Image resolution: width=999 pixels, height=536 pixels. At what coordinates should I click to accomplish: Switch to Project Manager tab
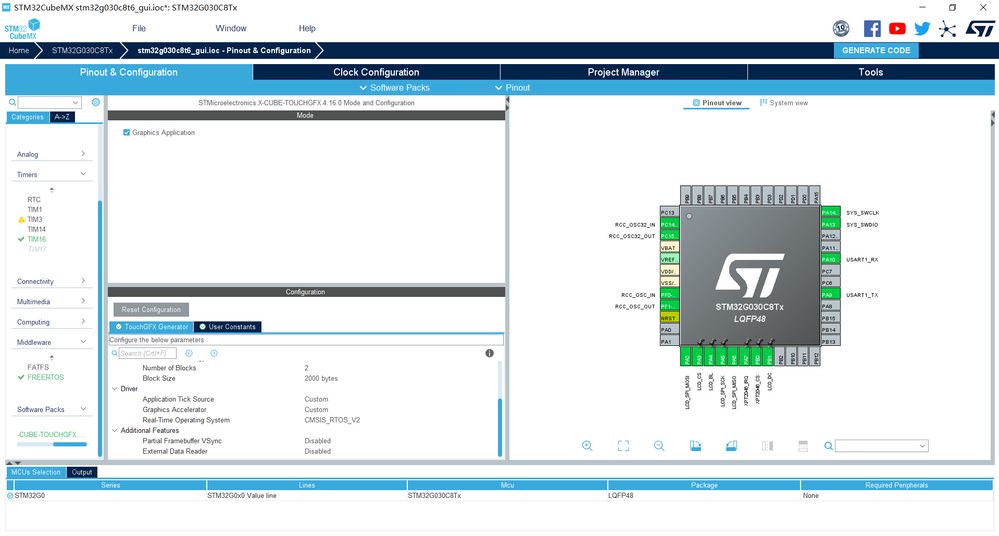[x=623, y=72]
